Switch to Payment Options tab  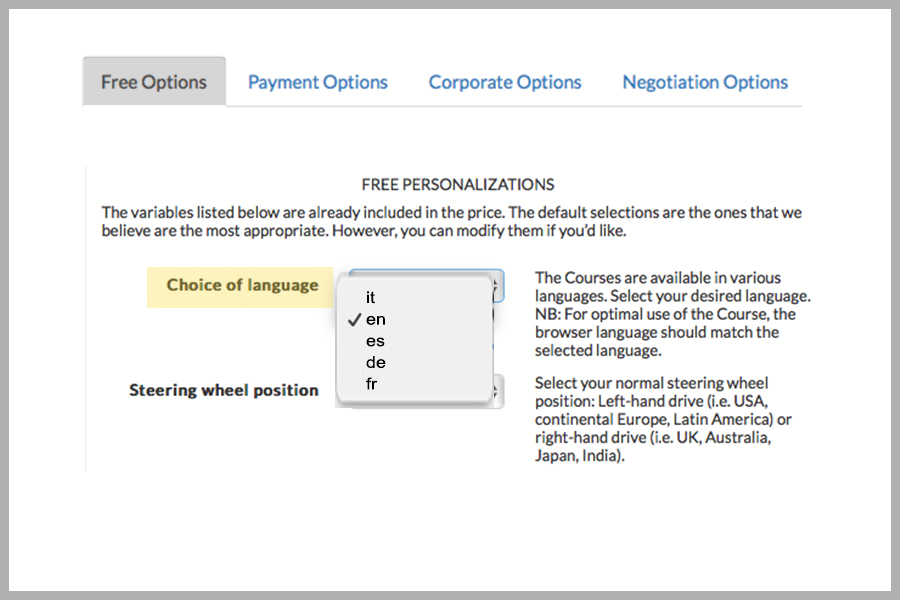tap(317, 82)
